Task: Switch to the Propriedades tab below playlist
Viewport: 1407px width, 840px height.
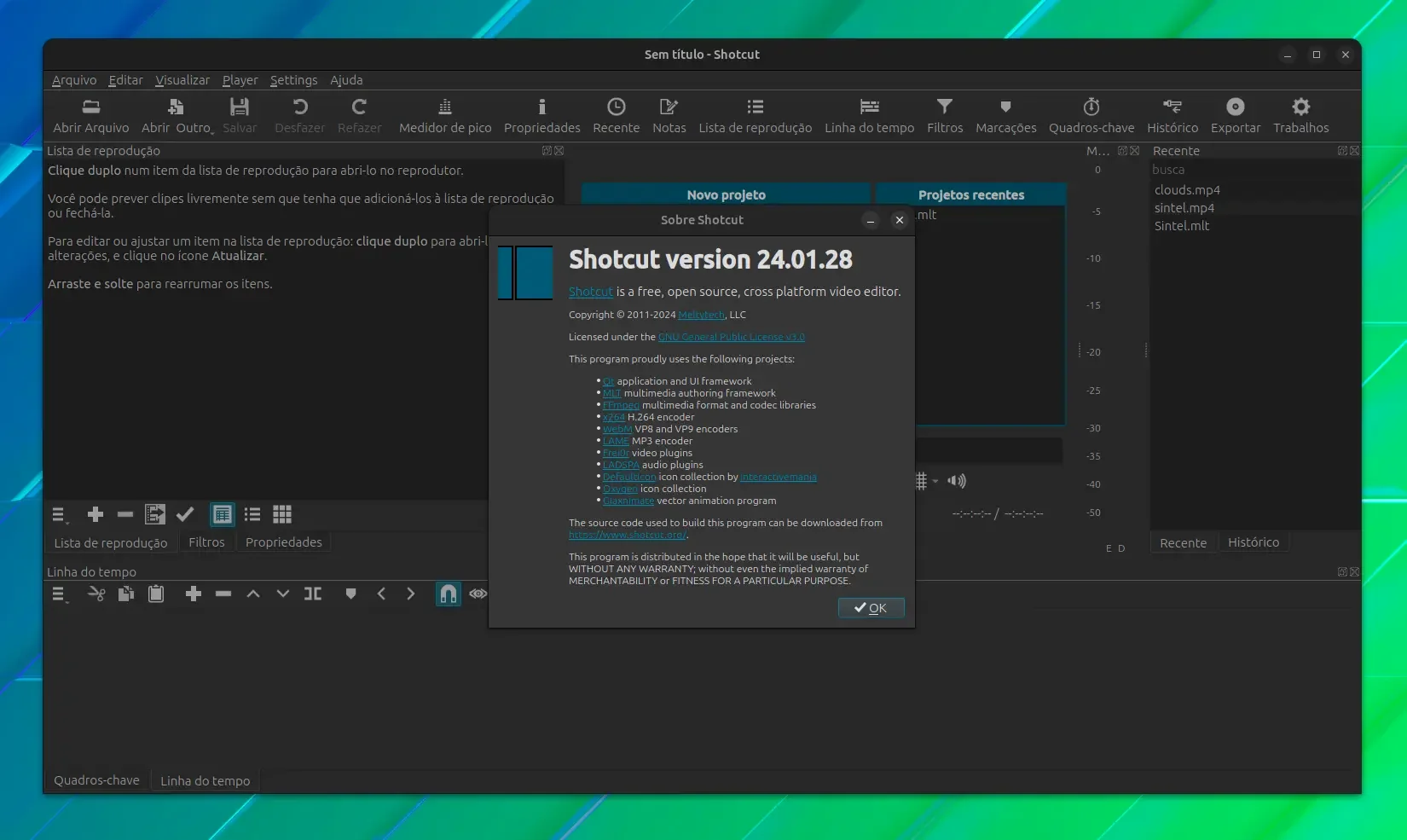Action: tap(284, 542)
